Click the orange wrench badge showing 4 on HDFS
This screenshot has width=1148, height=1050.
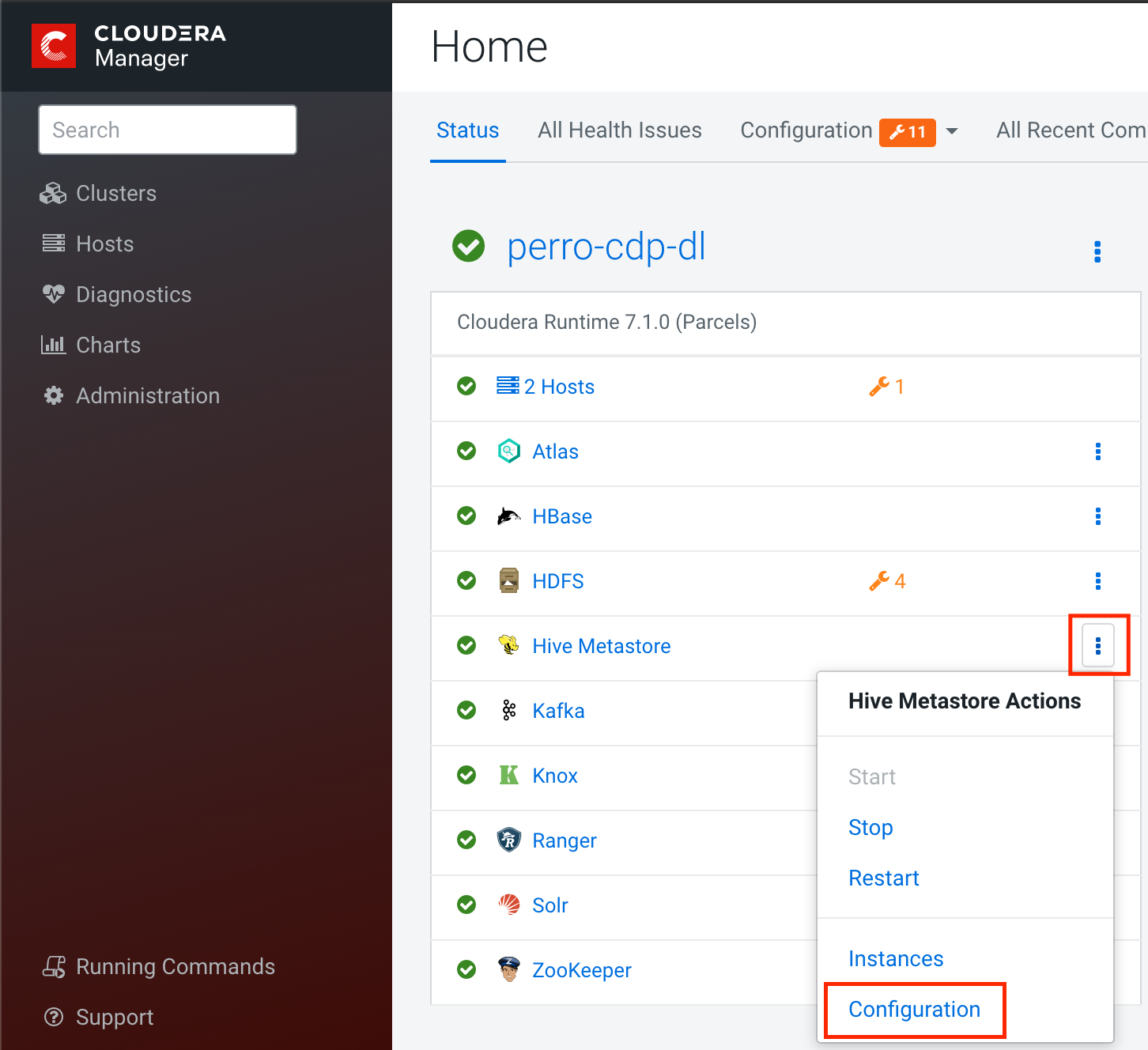[887, 580]
